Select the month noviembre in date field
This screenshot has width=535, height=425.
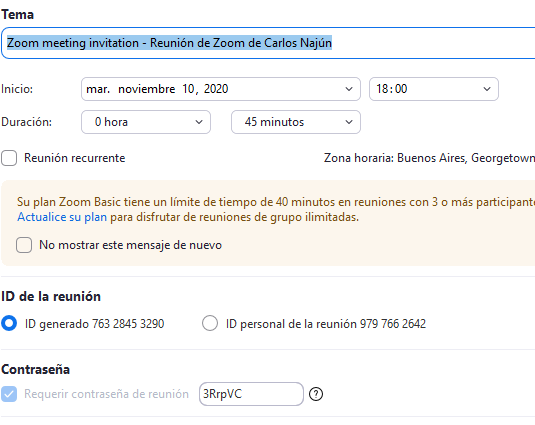tap(147, 89)
